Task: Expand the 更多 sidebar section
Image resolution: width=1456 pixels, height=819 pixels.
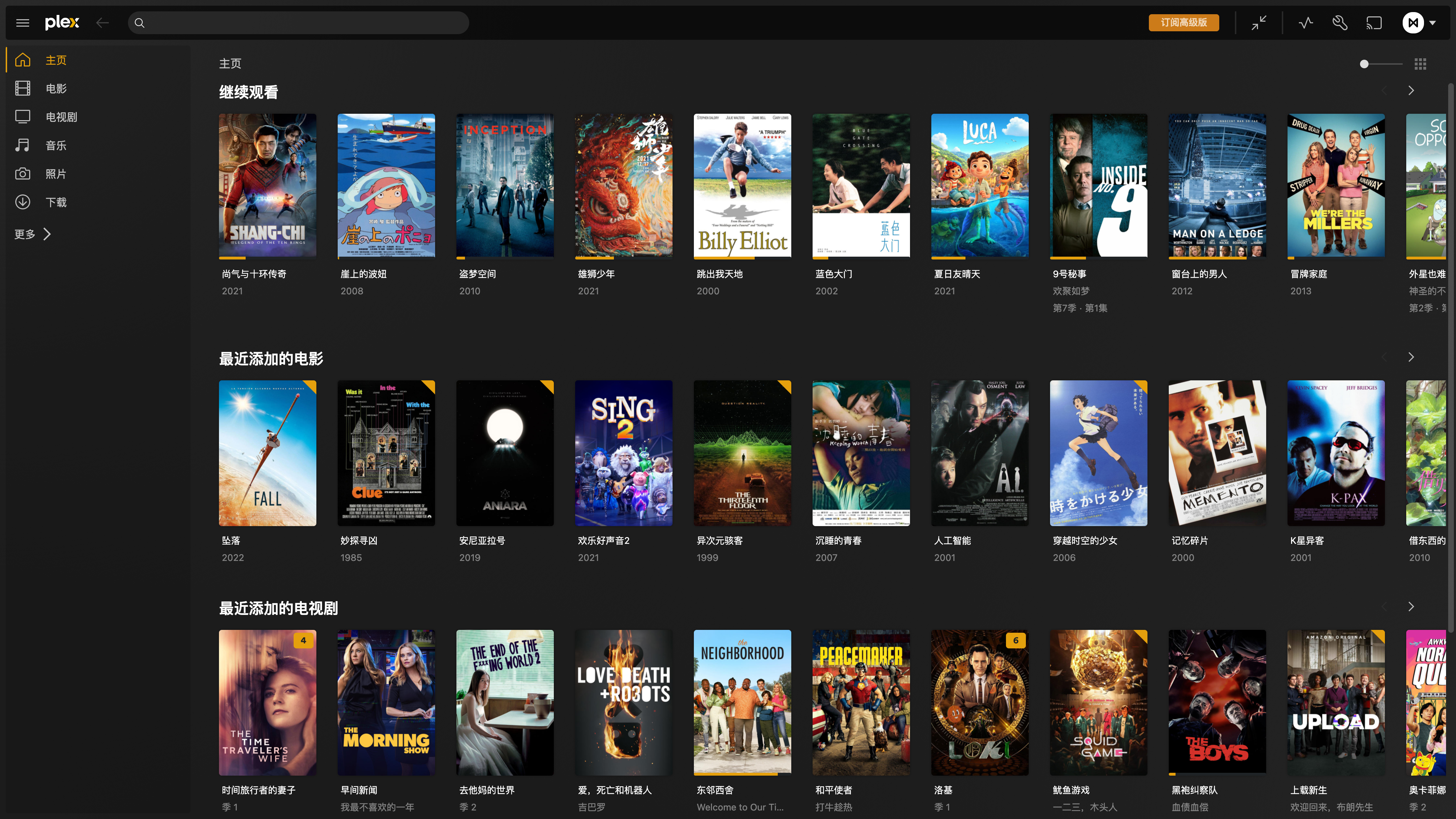Action: 33,234
